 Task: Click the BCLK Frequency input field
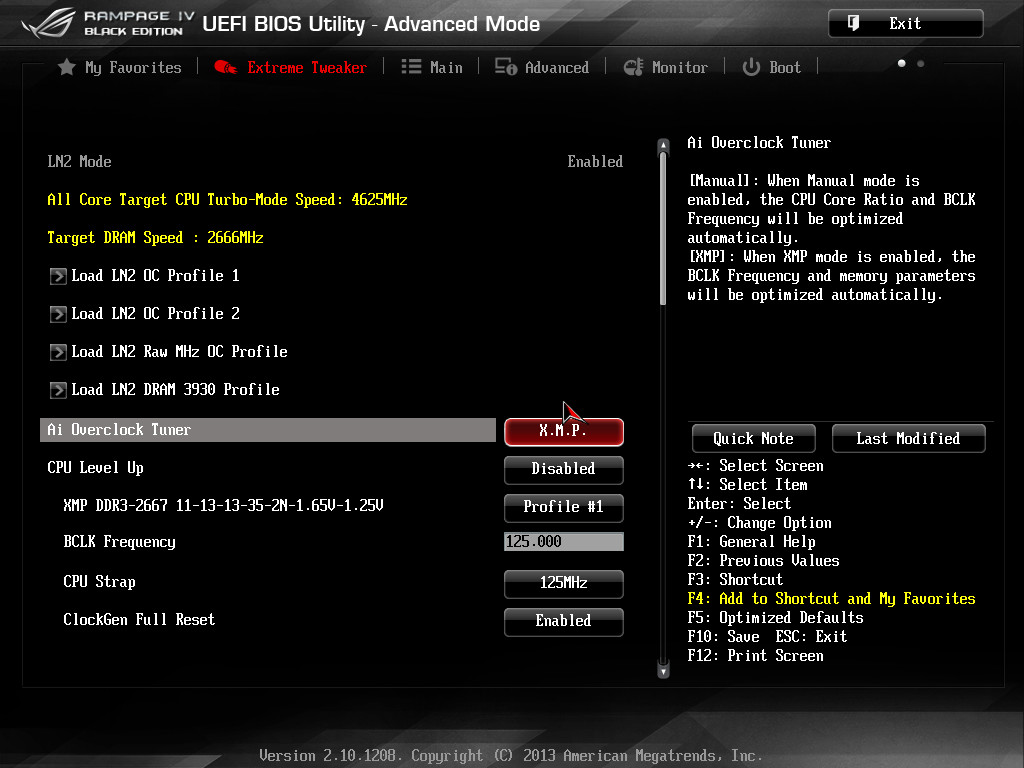pyautogui.click(x=563, y=542)
